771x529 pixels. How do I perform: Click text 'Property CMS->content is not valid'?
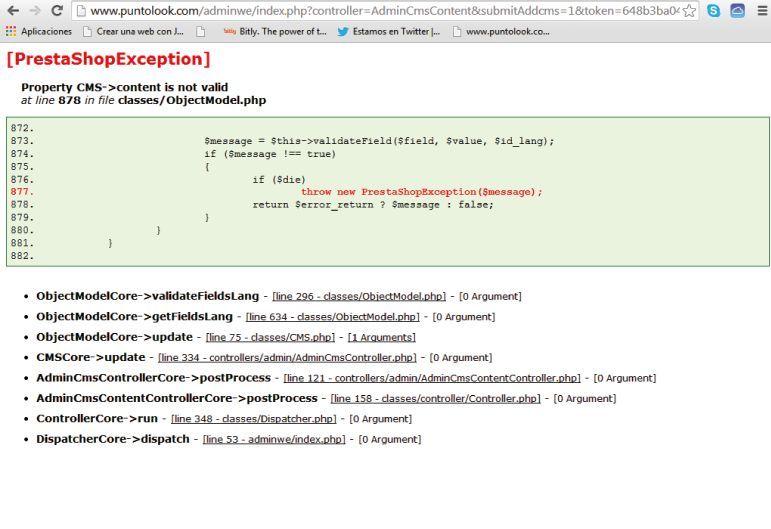point(124,88)
